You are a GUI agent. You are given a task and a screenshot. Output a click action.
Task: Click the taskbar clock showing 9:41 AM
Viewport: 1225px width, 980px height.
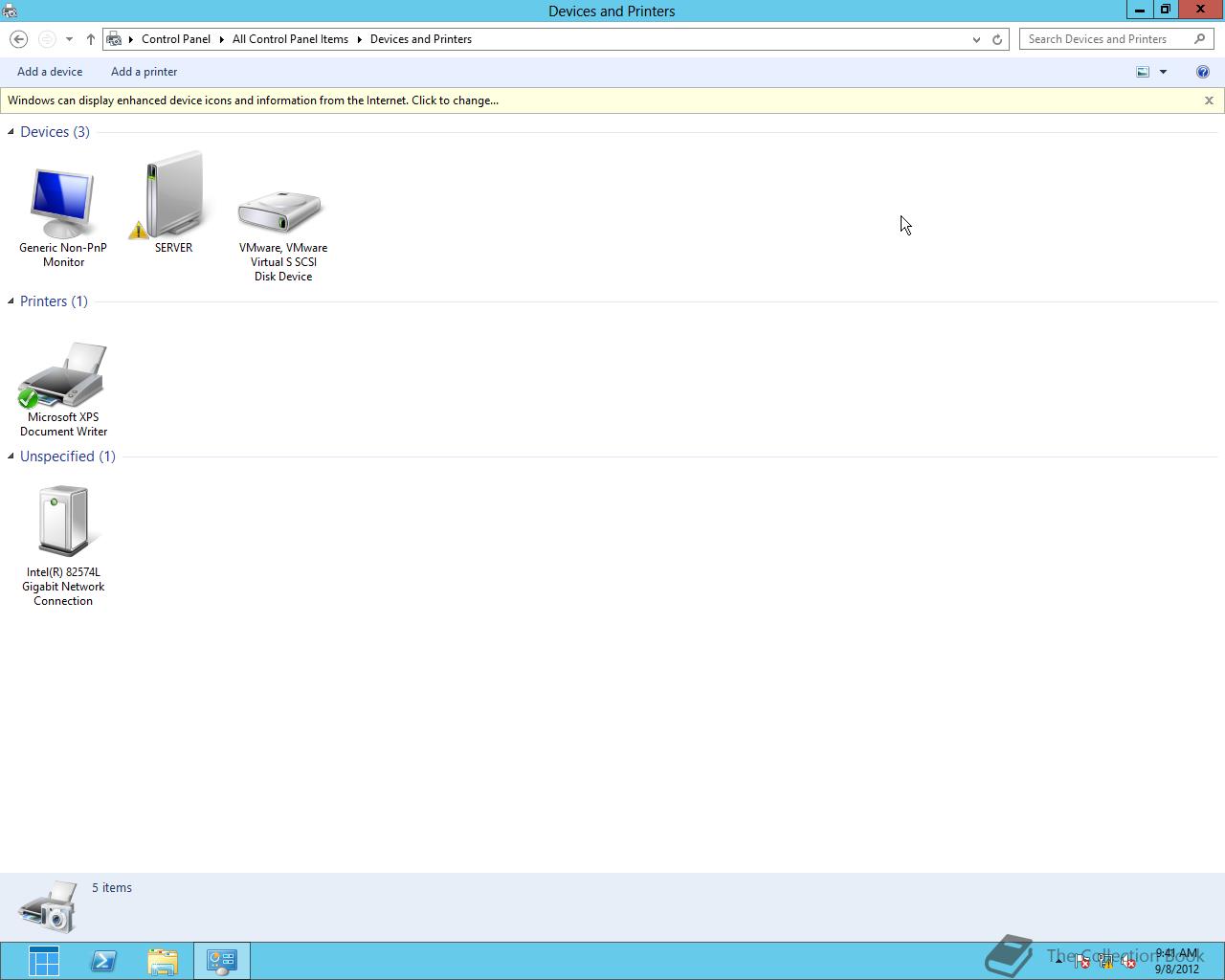click(x=1176, y=961)
